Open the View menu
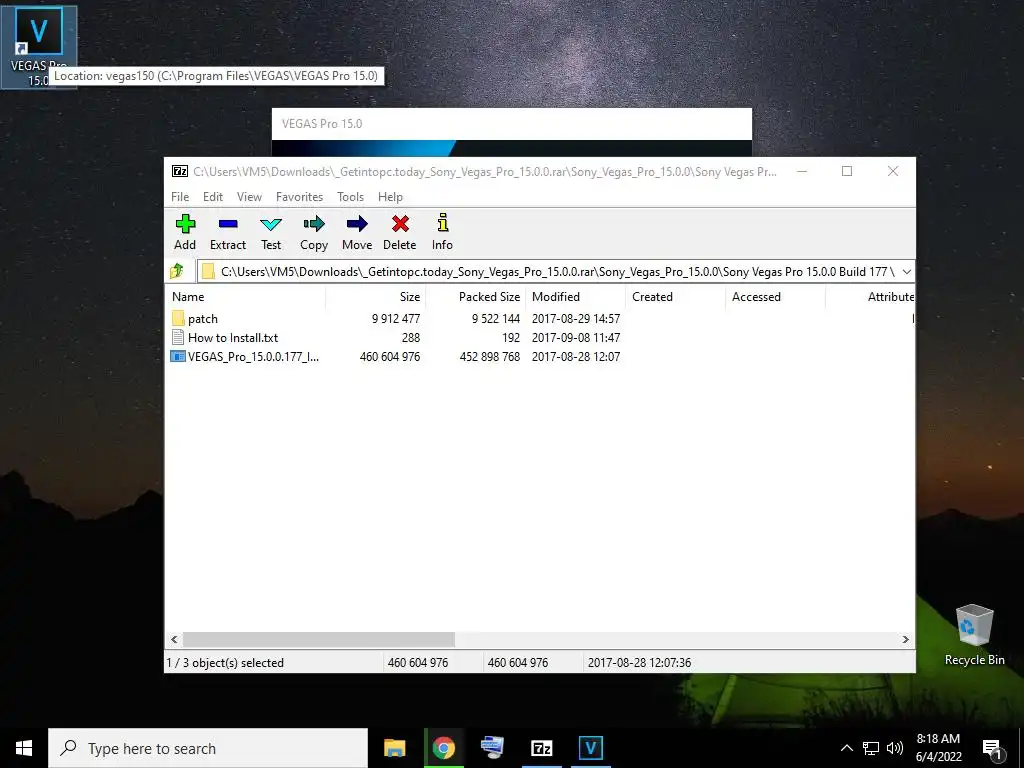 click(x=249, y=197)
